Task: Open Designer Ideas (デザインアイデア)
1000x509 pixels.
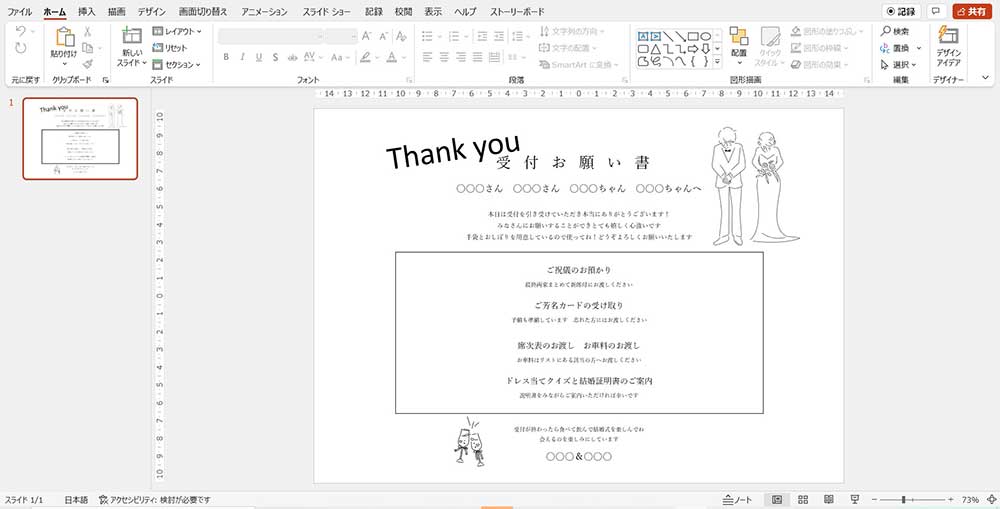Action: [948, 47]
